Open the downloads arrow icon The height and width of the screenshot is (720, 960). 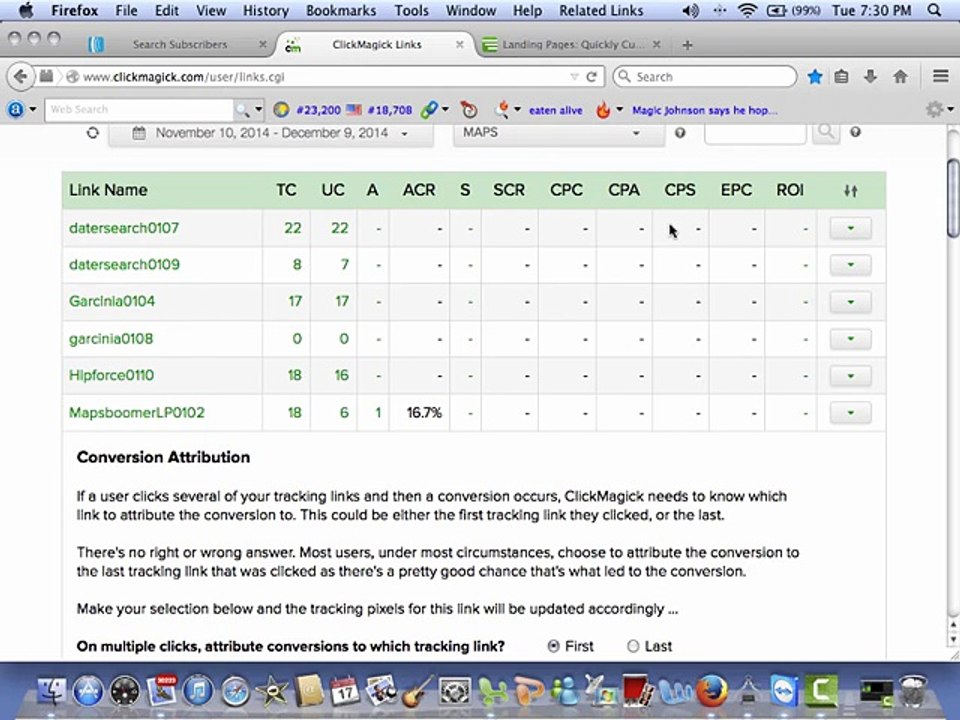click(870, 77)
